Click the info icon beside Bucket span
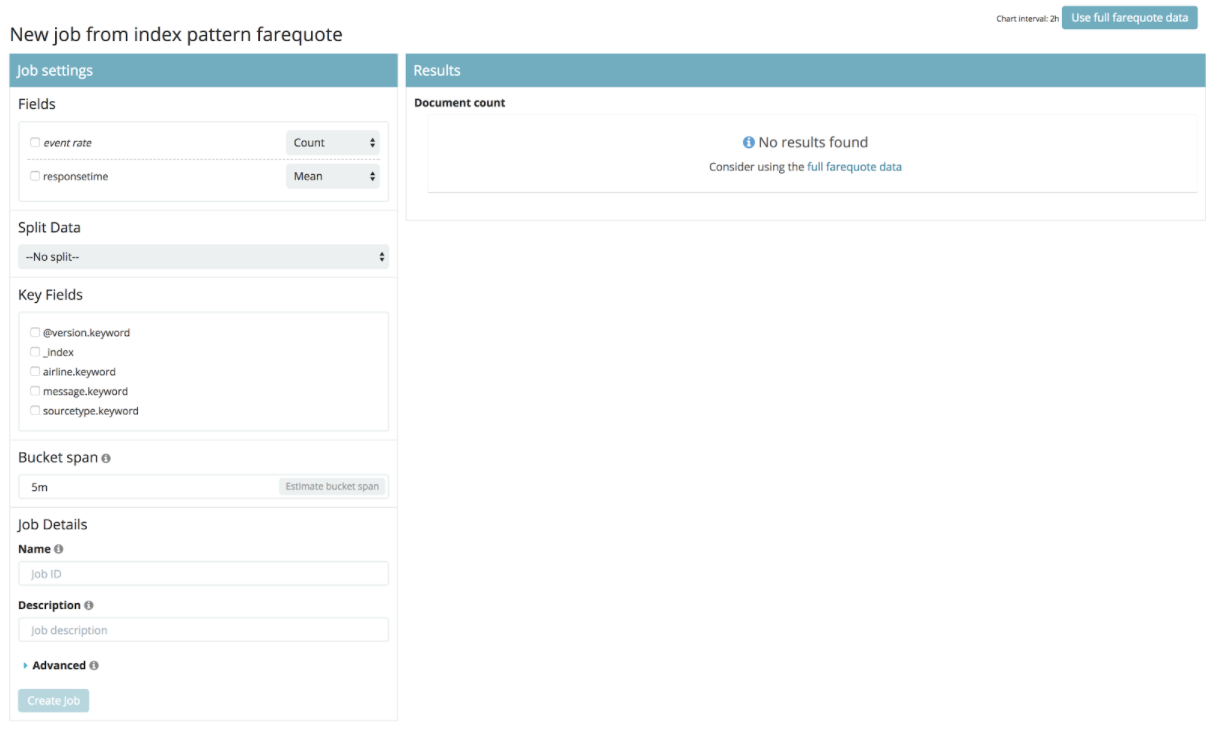1206x732 pixels. click(x=106, y=458)
